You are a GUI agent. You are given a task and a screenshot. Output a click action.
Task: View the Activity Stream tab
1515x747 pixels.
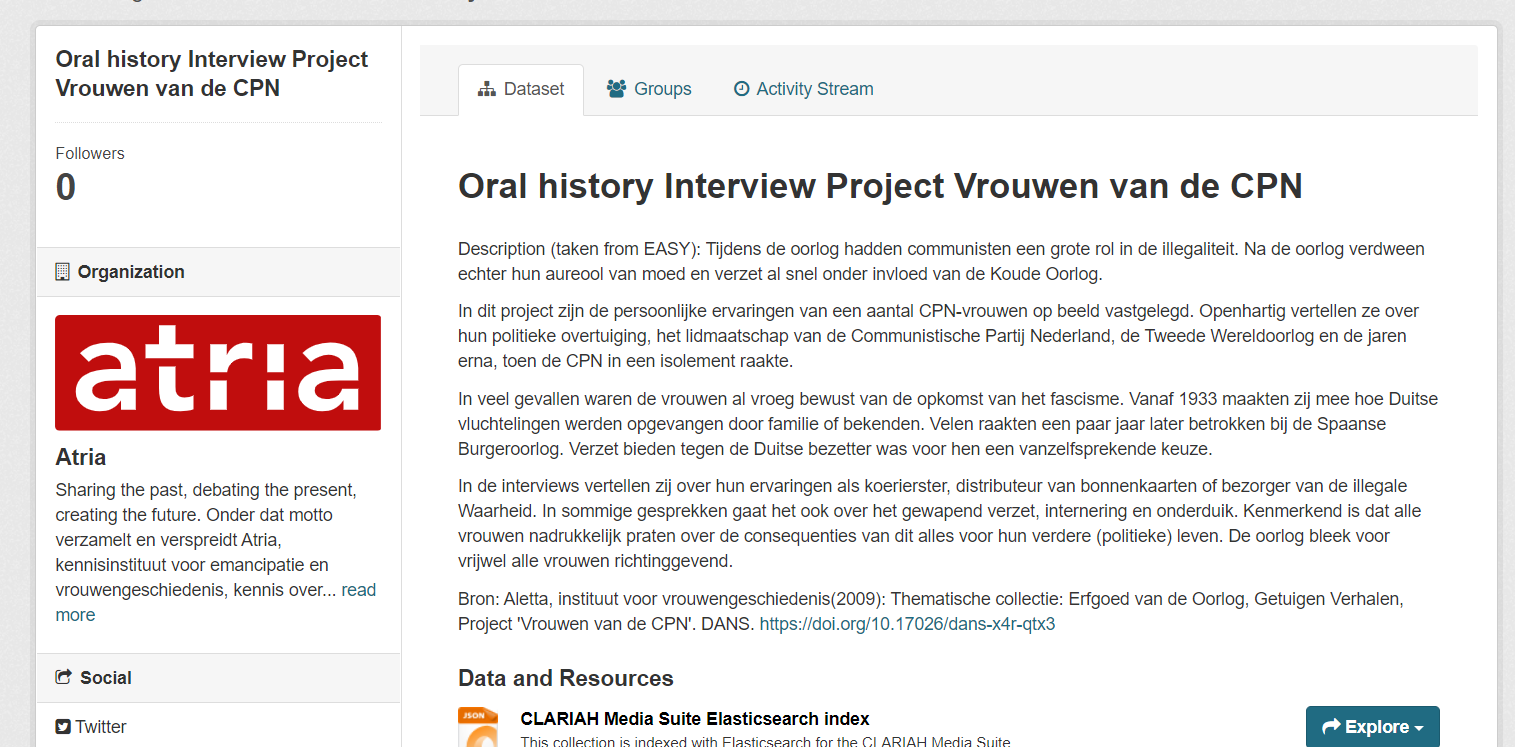click(x=803, y=89)
